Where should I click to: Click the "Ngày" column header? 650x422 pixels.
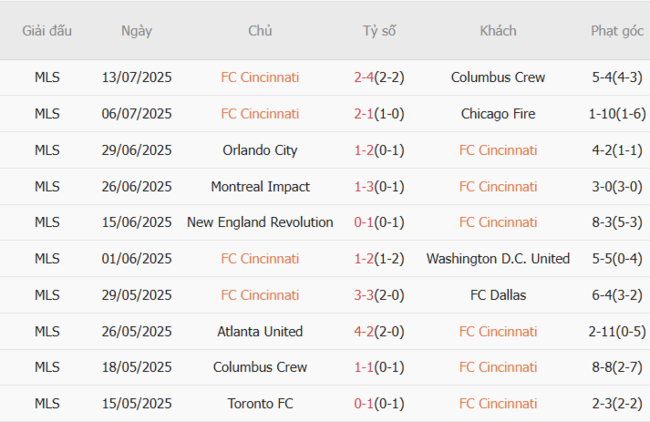[x=137, y=31]
